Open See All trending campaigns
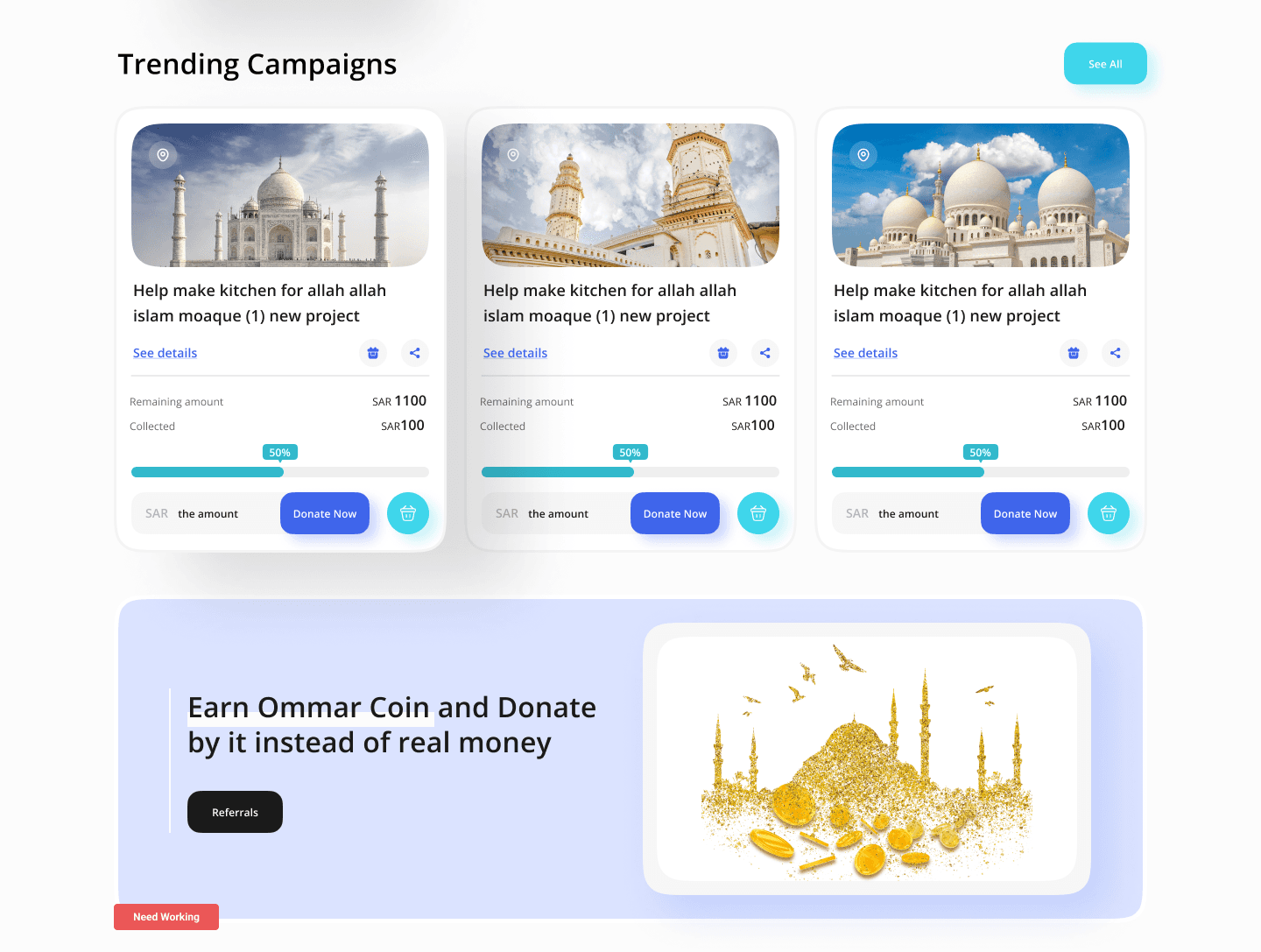This screenshot has height=952, width=1261. [1105, 64]
